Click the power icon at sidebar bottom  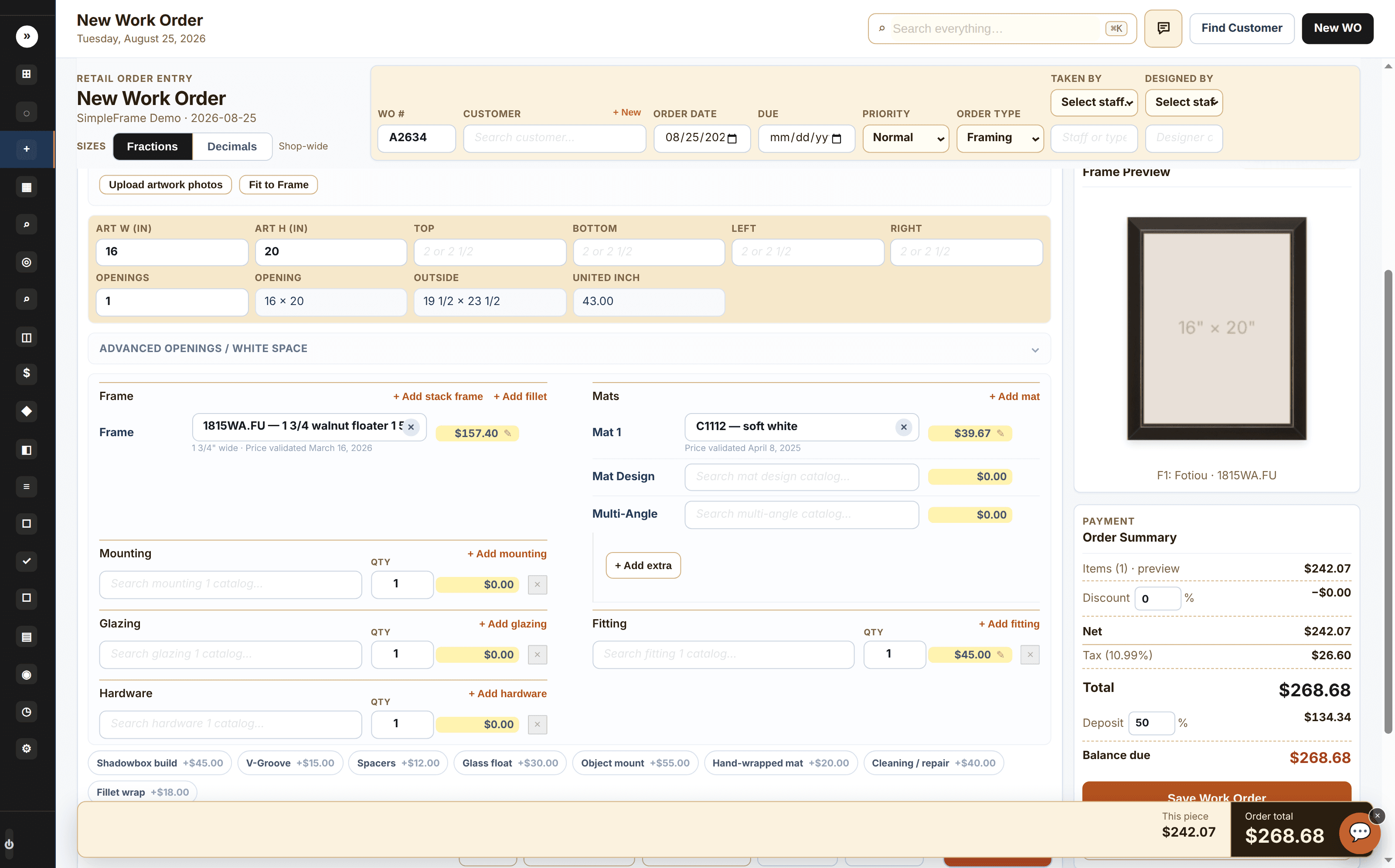9,844
